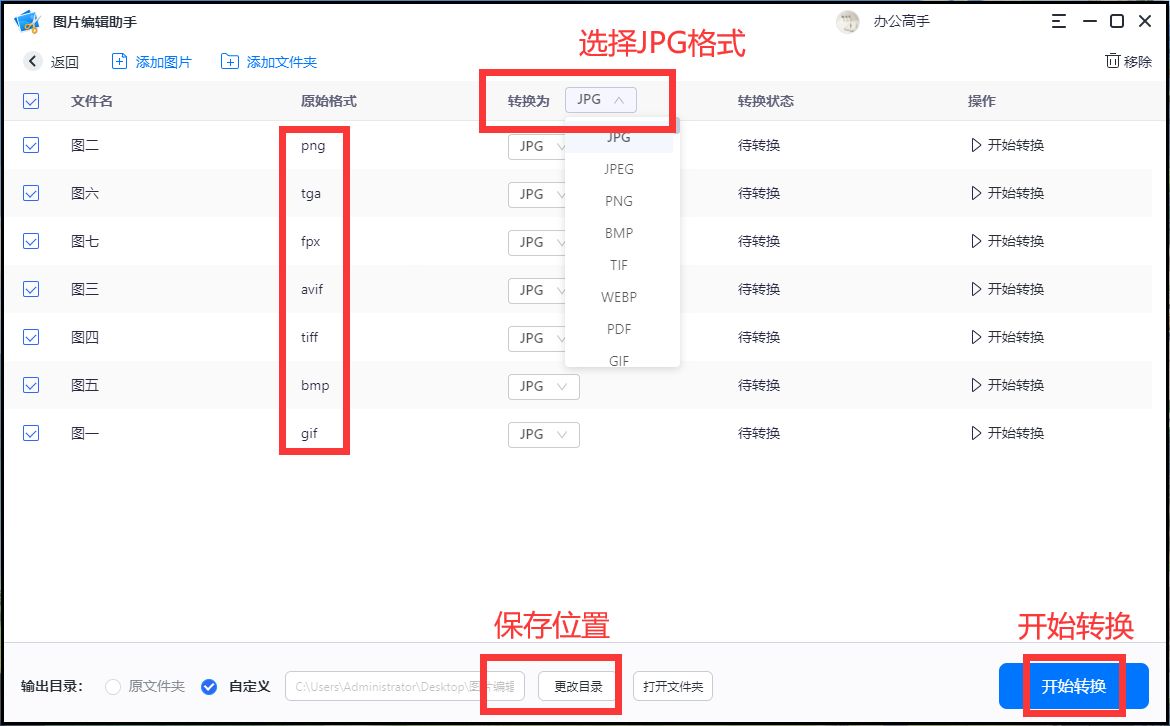Click the 添加图片 icon to add images
Screen dimensions: 1170x726
(119, 61)
